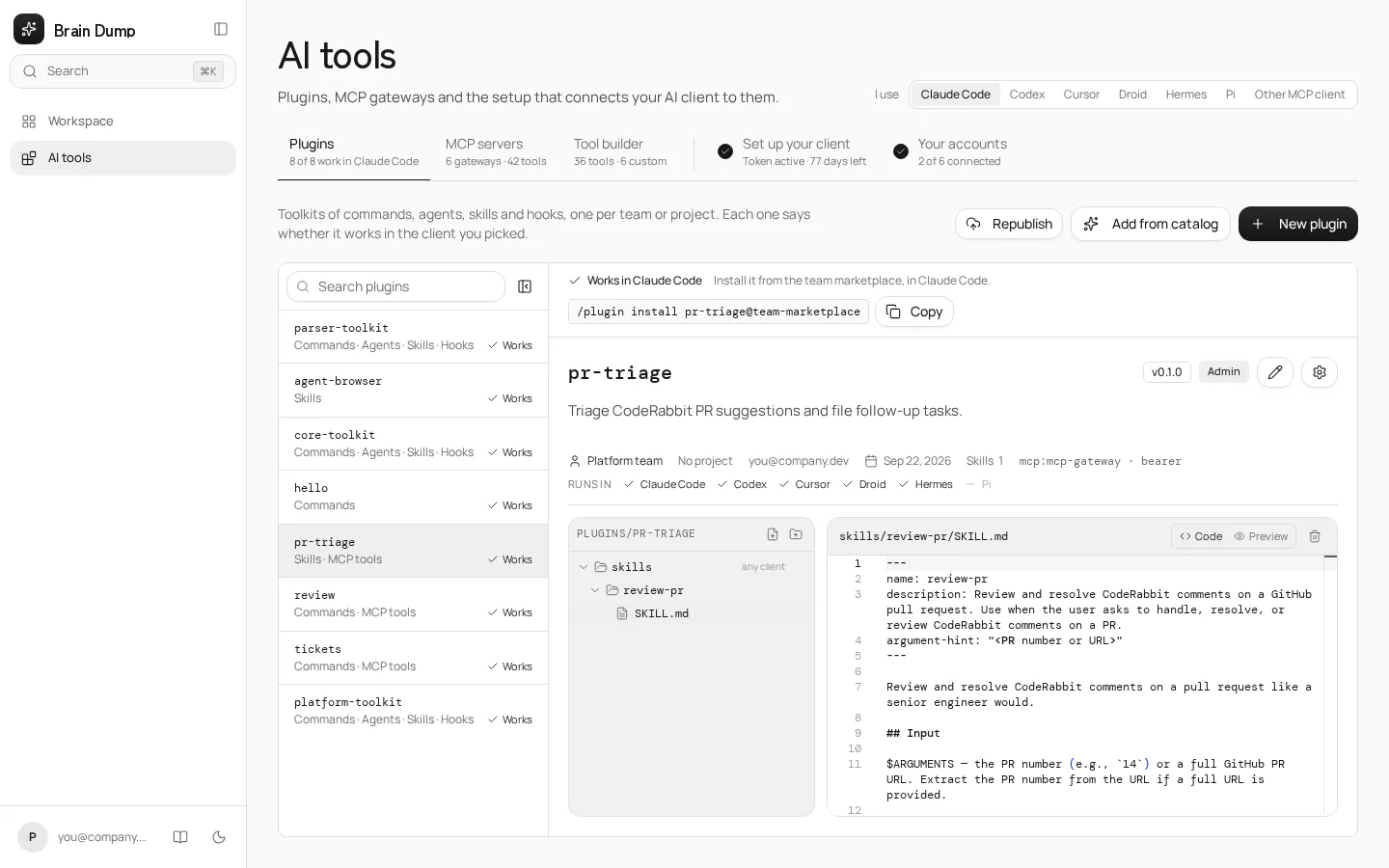Image resolution: width=1389 pixels, height=868 pixels.
Task: Select Cursor as the client
Action: pyautogui.click(x=1081, y=95)
